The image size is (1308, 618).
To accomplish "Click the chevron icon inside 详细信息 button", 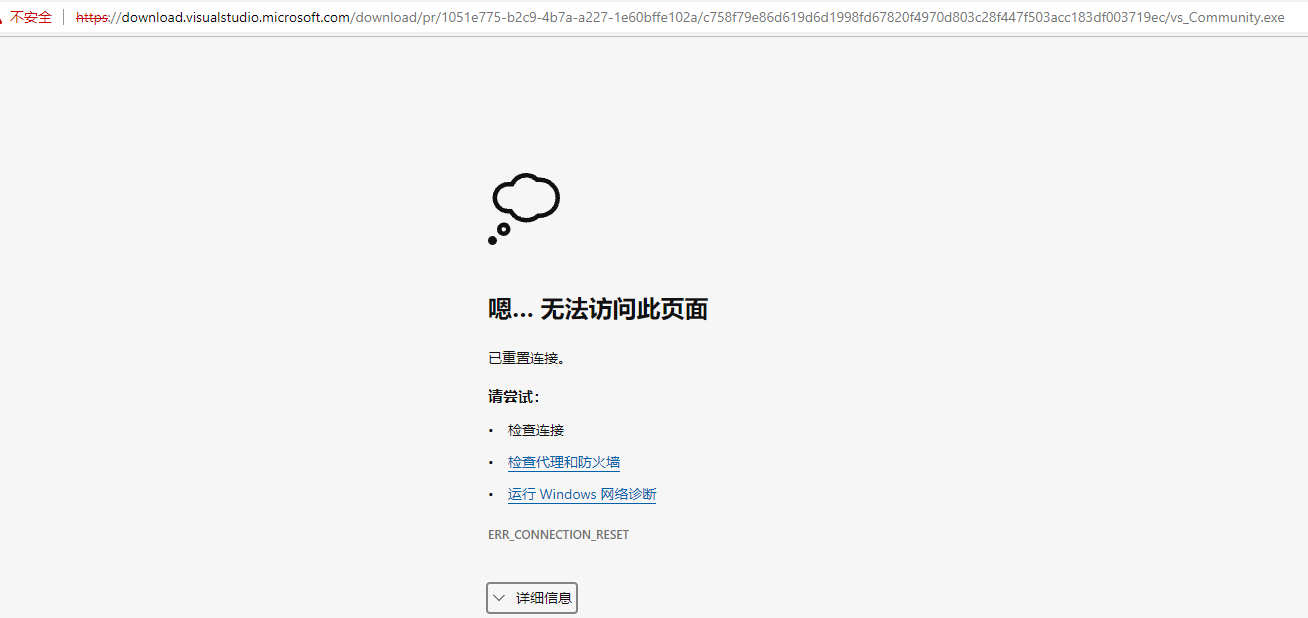I will (499, 597).
